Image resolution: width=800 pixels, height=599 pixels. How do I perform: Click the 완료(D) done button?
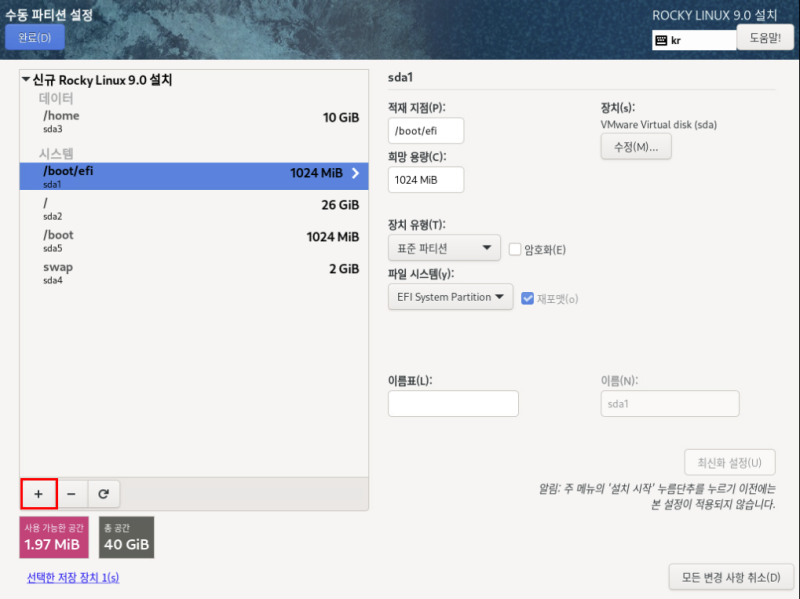point(35,37)
